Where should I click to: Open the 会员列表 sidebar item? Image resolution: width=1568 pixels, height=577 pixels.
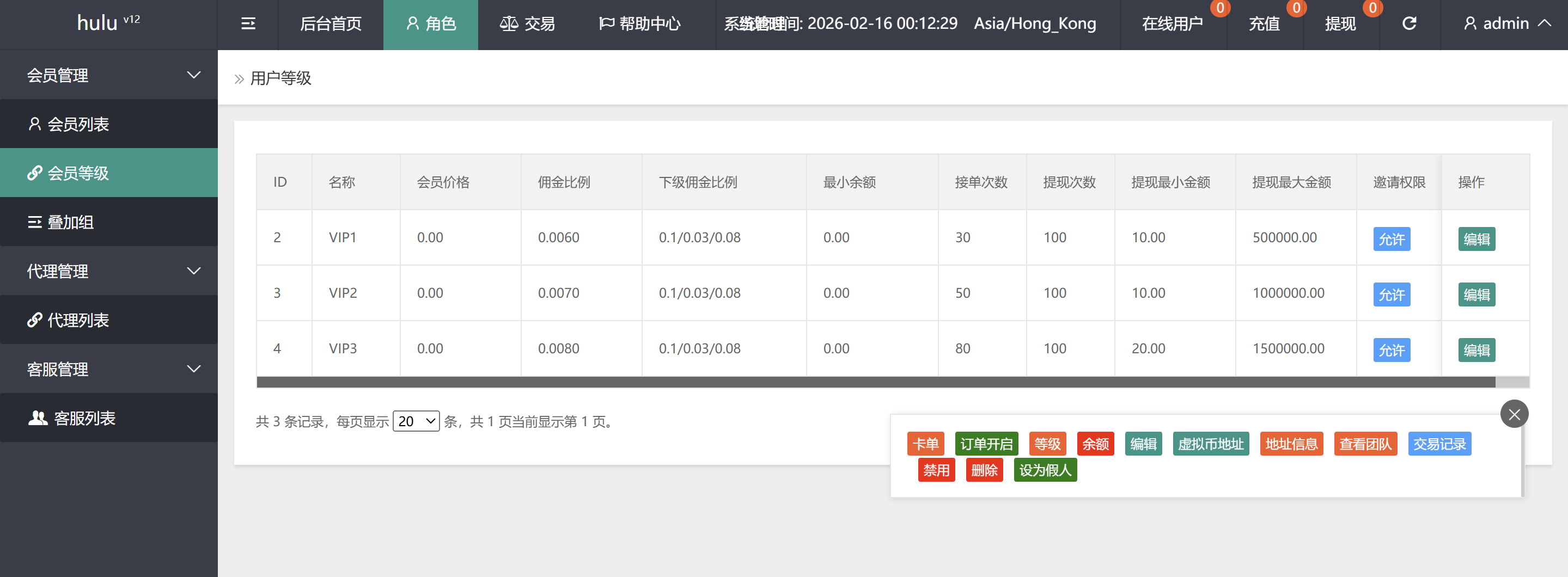coord(109,124)
